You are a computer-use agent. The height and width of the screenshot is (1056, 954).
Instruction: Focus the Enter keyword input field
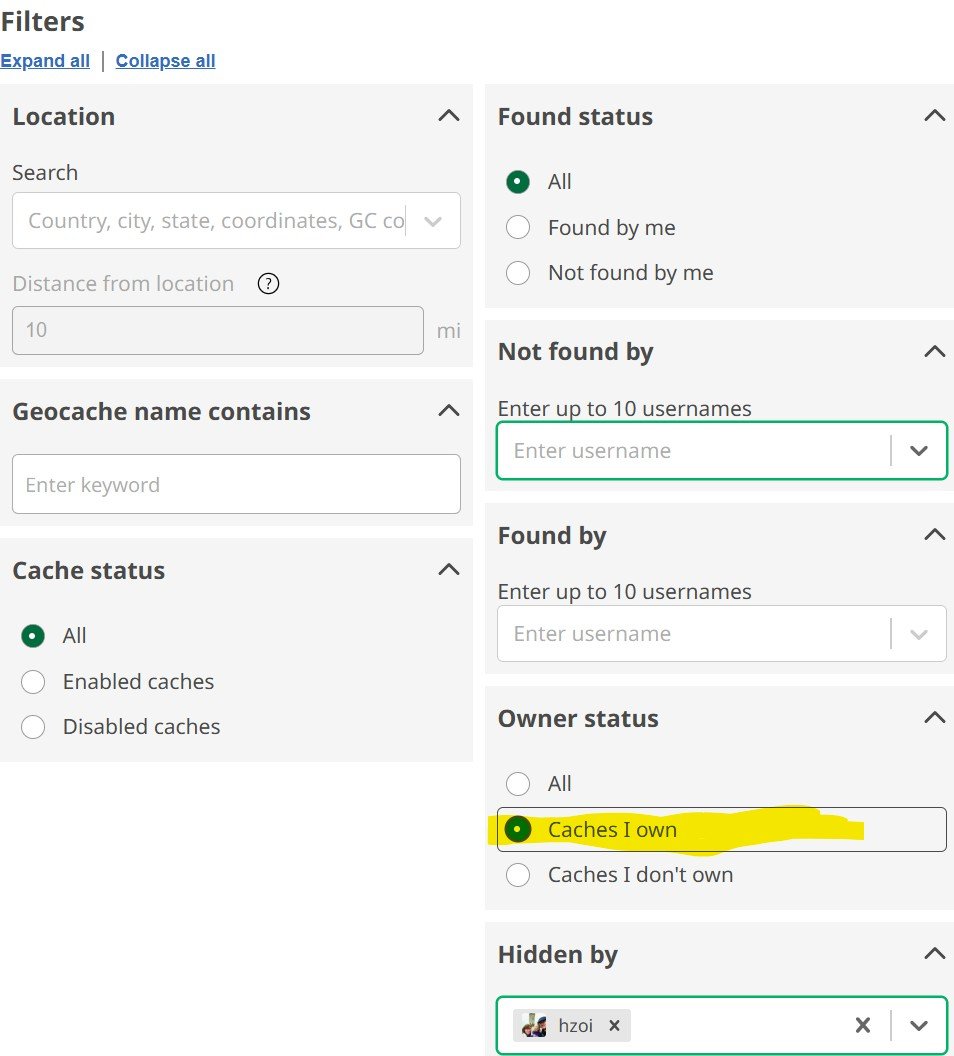pos(236,484)
